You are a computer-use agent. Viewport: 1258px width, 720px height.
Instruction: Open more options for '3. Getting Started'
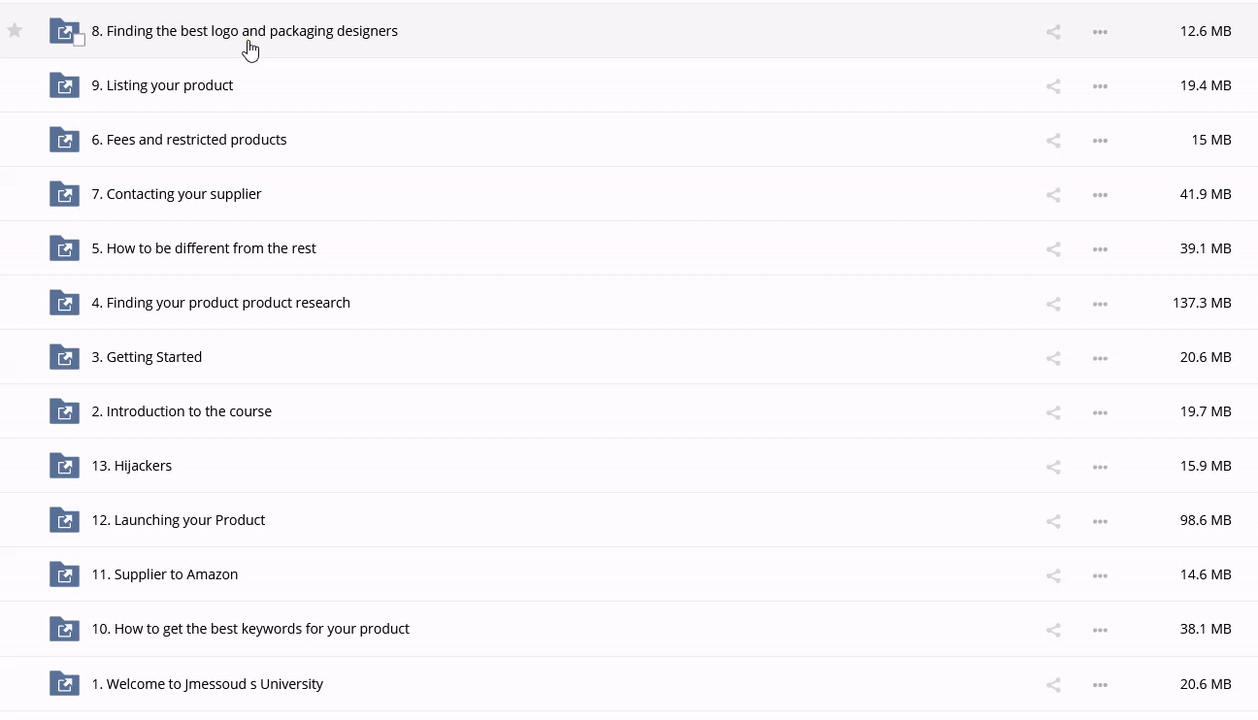click(x=1100, y=358)
